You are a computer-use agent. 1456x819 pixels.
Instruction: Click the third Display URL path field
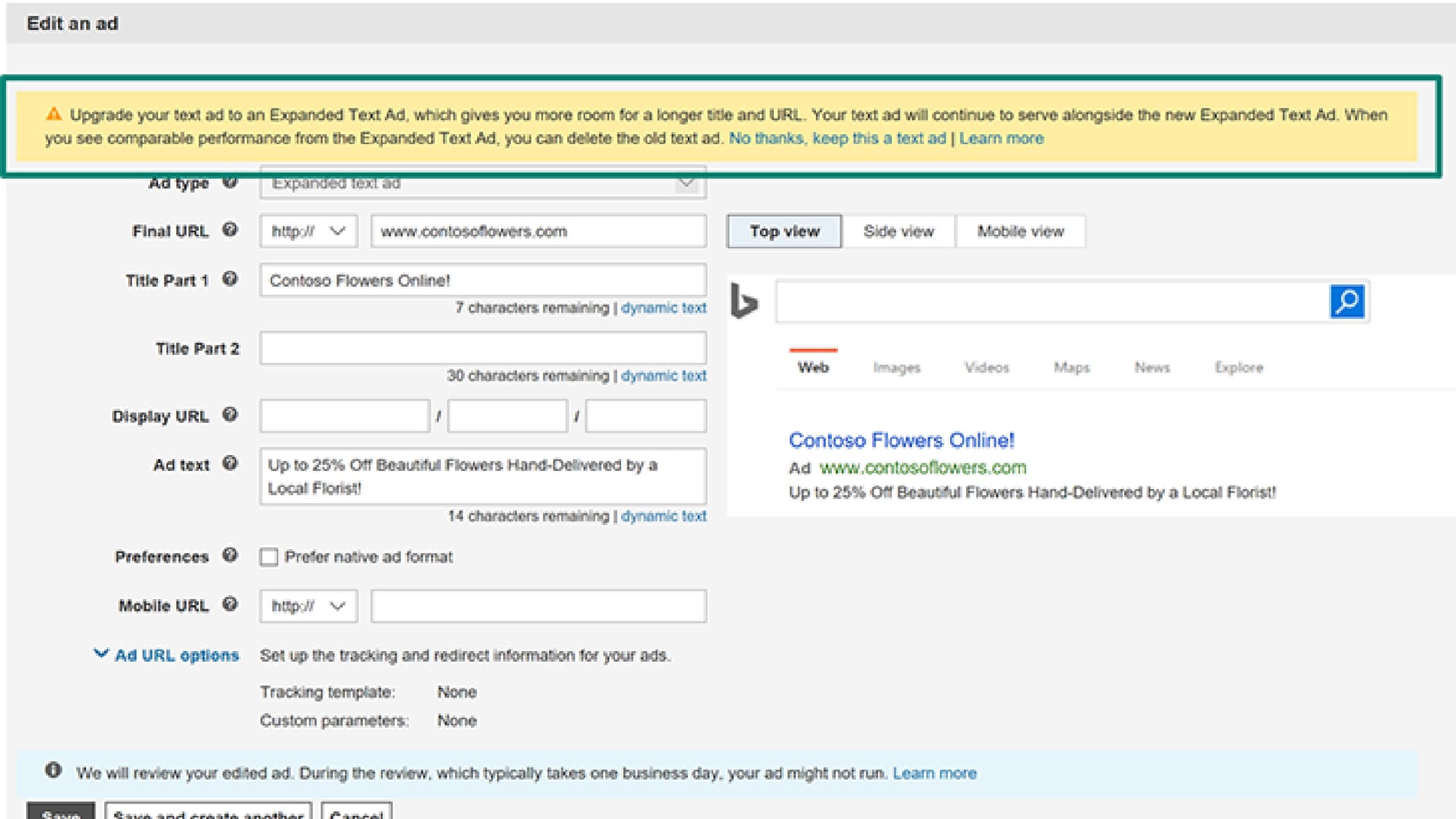tap(646, 416)
